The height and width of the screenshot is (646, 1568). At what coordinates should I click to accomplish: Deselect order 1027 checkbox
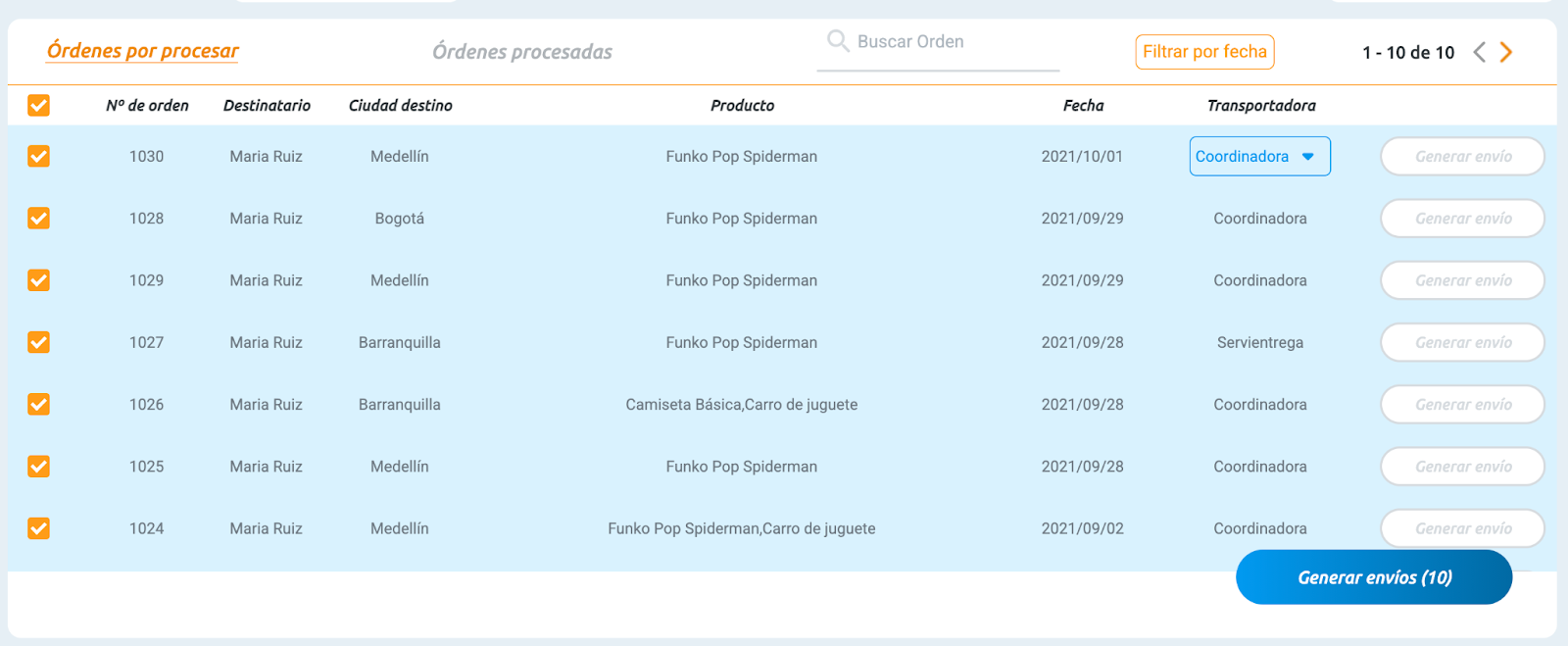click(39, 342)
